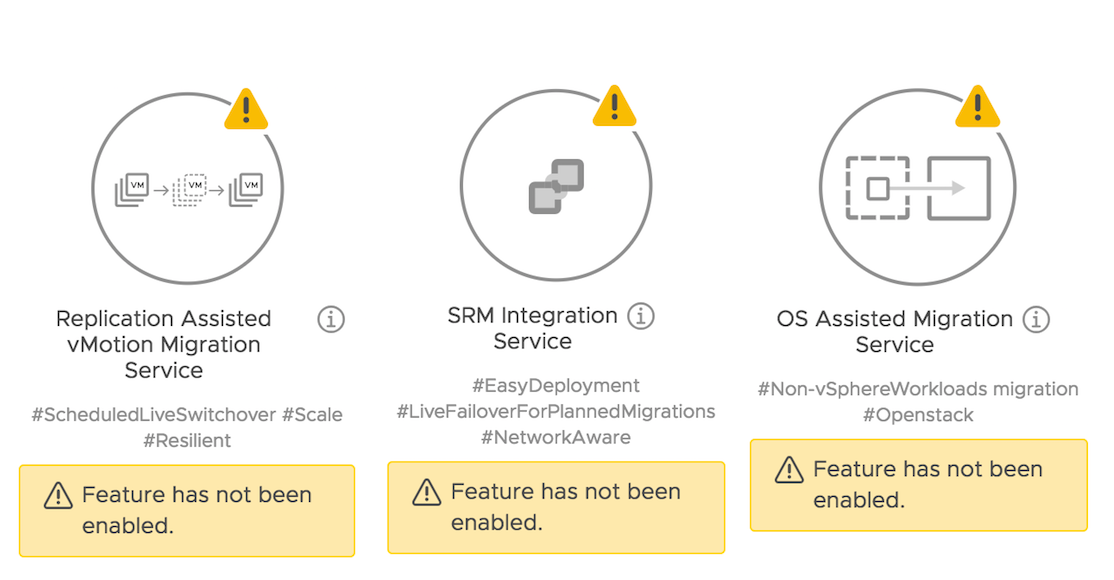Screen dimensions: 1114x580
Task: Click yellow warning badge on SRM Integration circle
Action: click(614, 105)
